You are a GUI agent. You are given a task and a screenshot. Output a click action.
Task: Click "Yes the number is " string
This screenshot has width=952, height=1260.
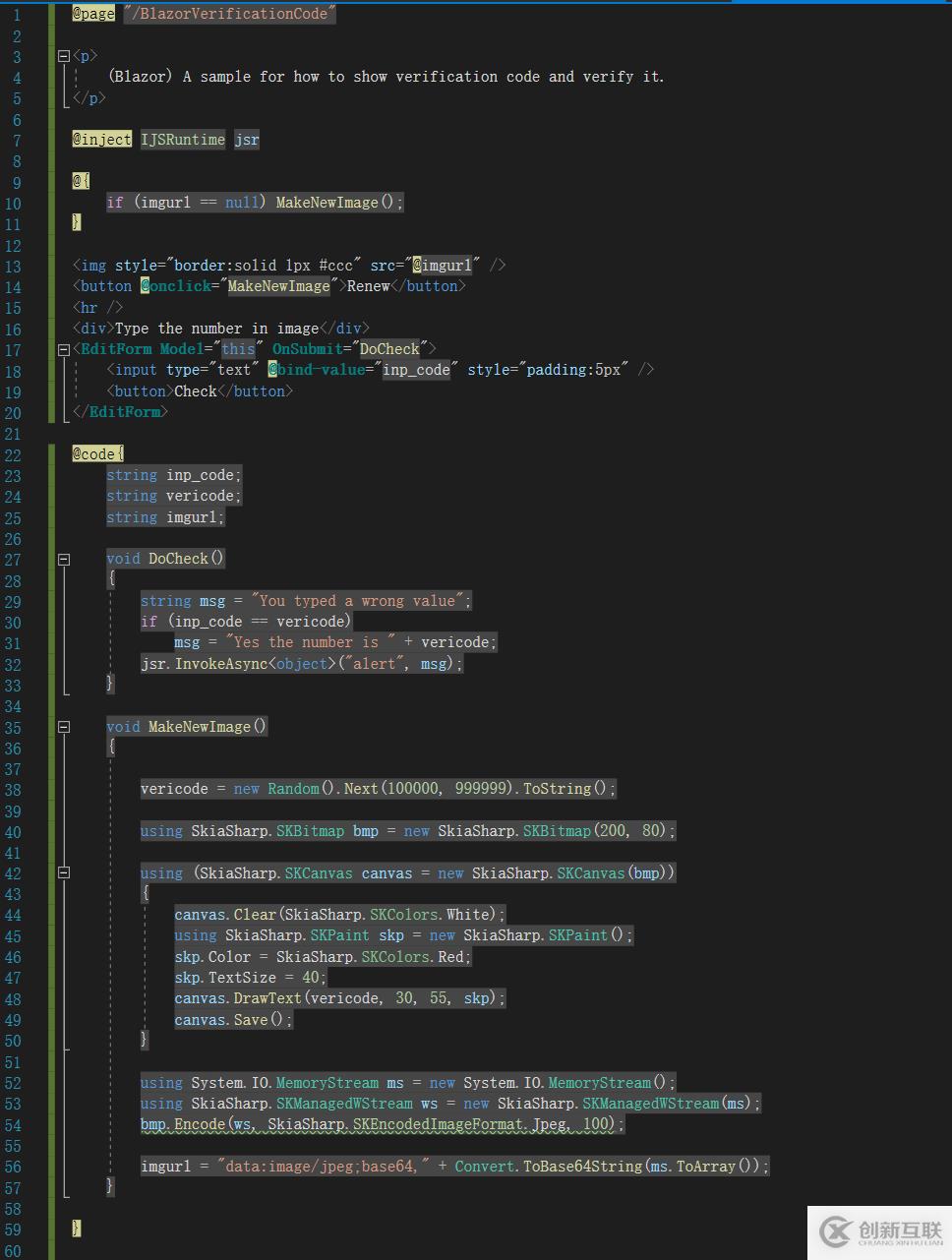coord(314,642)
